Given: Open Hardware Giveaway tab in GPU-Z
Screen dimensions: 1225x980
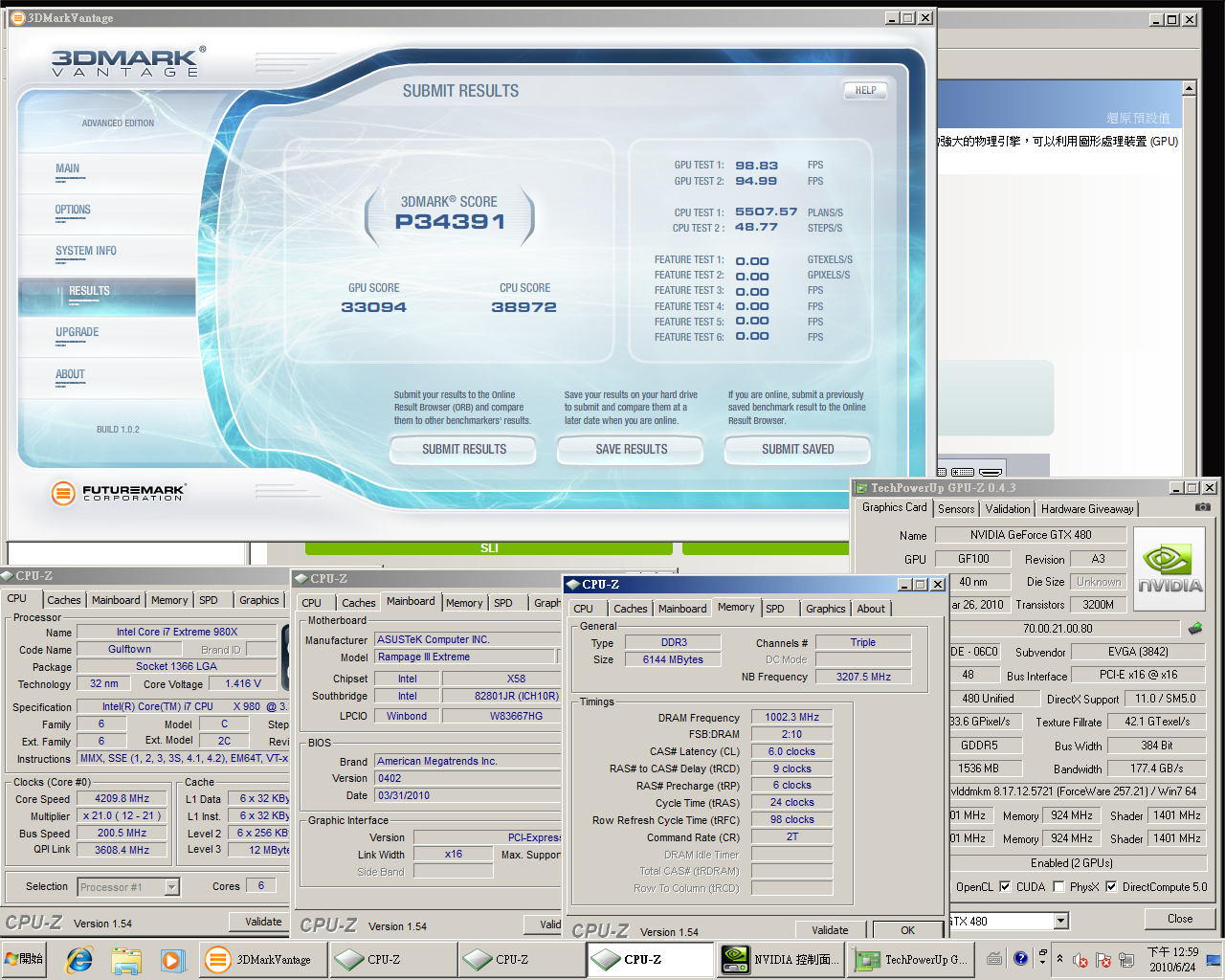Looking at the screenshot, I should (x=1087, y=509).
